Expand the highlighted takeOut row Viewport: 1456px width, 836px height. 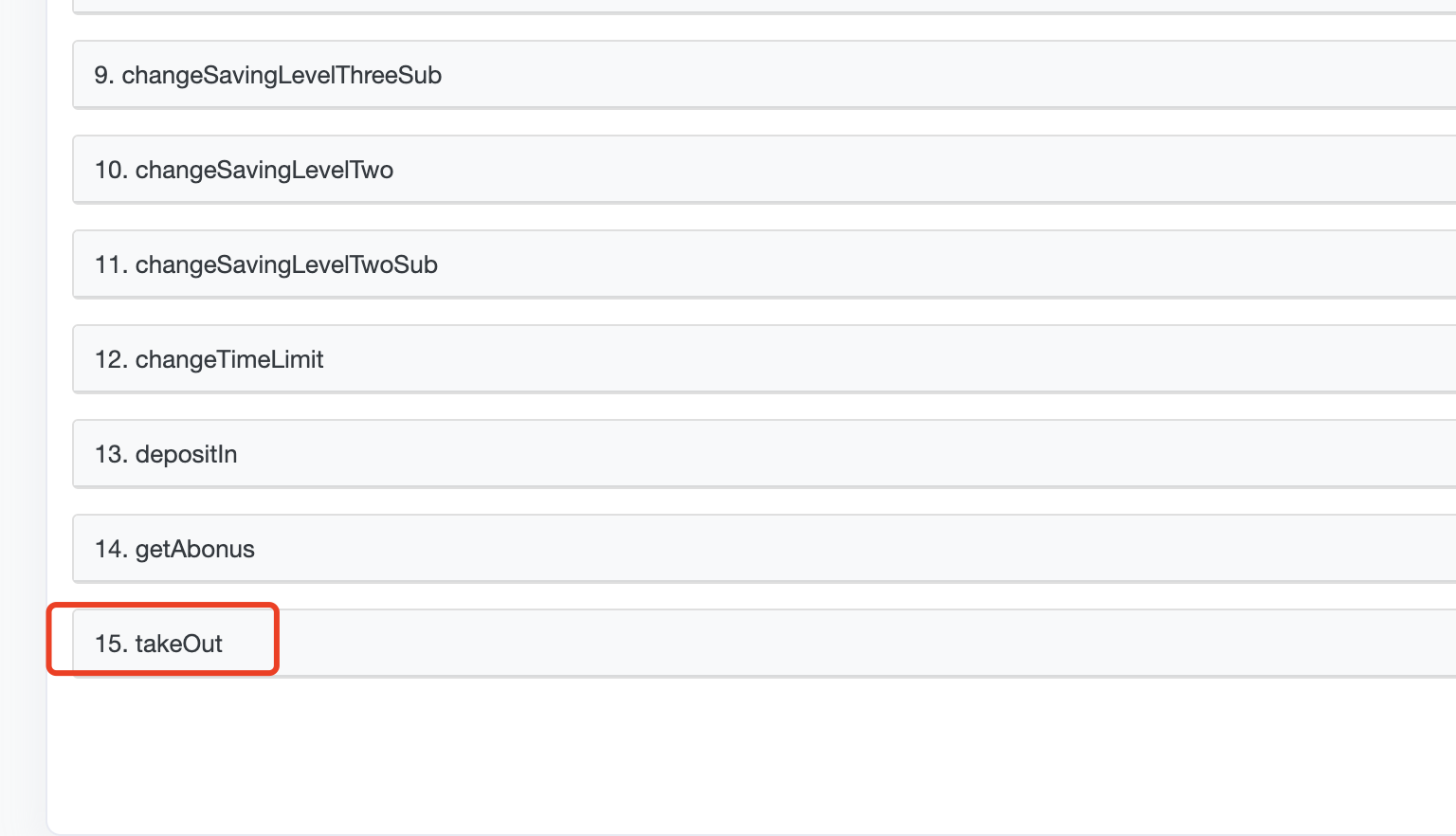coord(758,644)
